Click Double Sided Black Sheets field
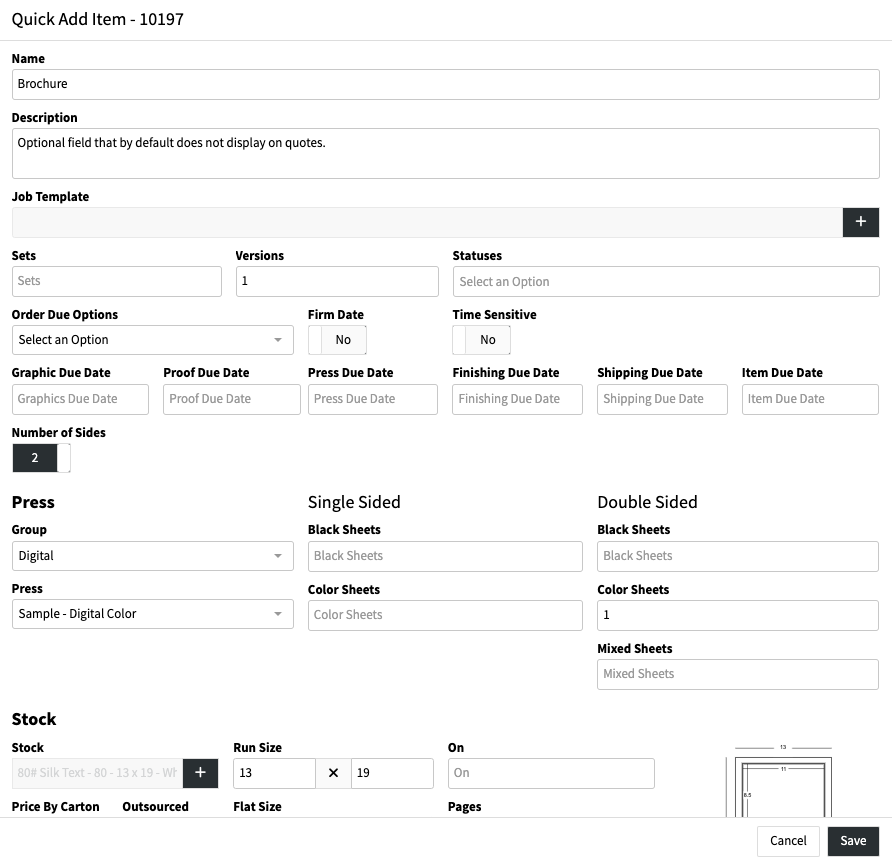Viewport: 892px width, 862px height. point(738,556)
